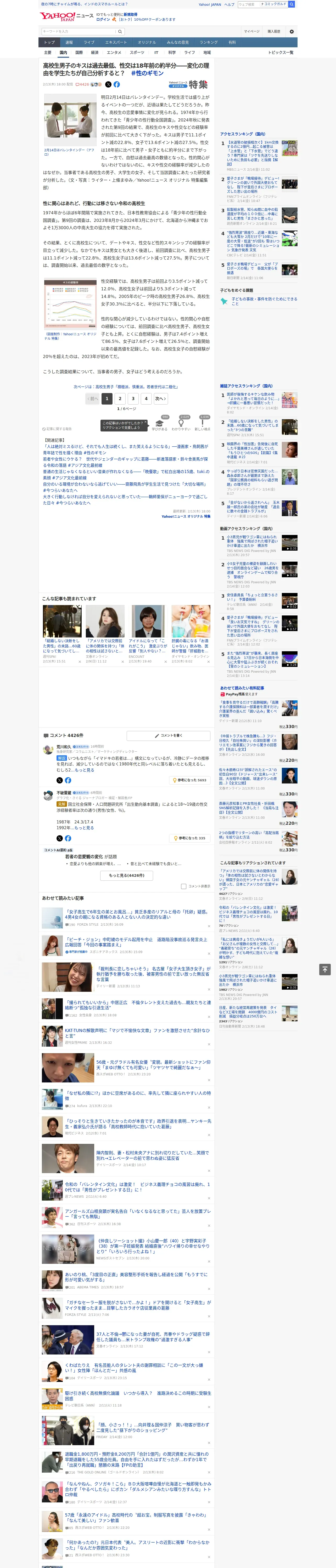Select the エキスパート navigation tab
This screenshot has height=1568, width=336.
pos(116,43)
